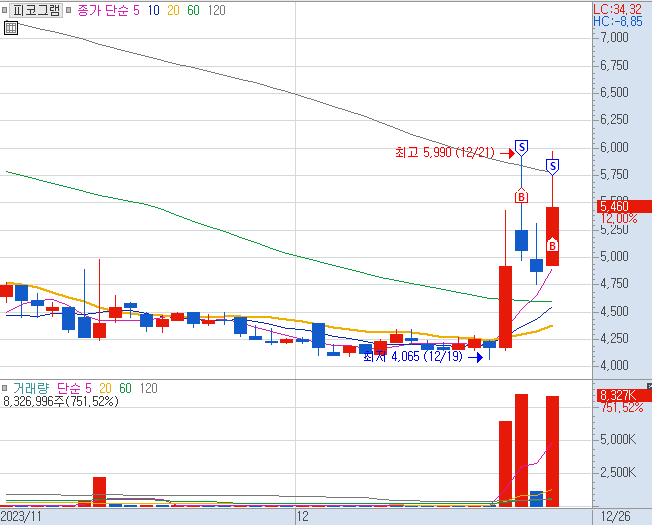Click the 12 month marker on date axis
The image size is (652, 525).
coord(303,516)
